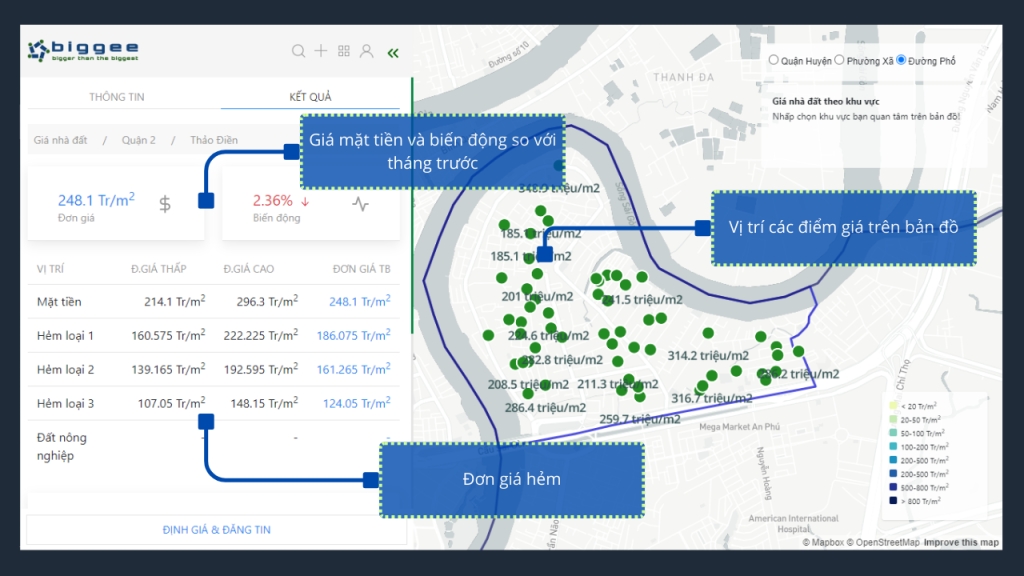Click the 314.2 triệu/m2 map price label
Screen dimensions: 1024x576
pyautogui.click(x=708, y=355)
